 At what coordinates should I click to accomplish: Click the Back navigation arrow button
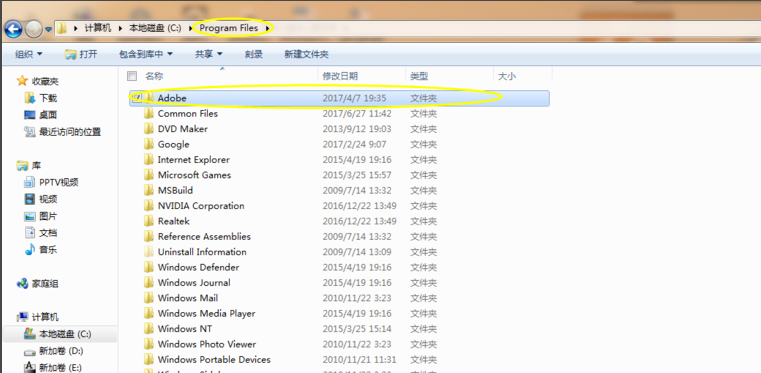tap(13, 30)
